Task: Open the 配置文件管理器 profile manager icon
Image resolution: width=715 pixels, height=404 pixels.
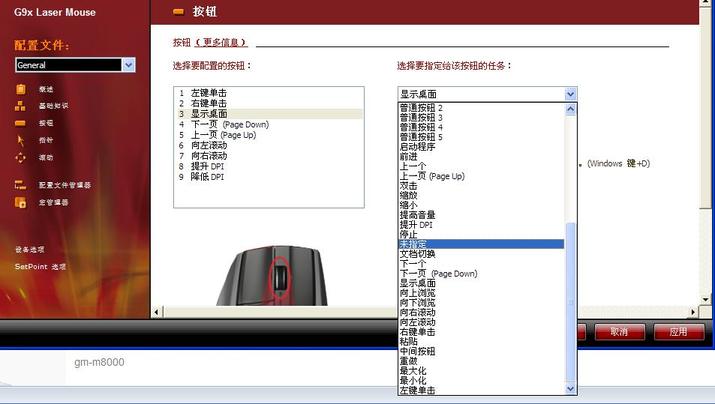Action: click(x=20, y=185)
